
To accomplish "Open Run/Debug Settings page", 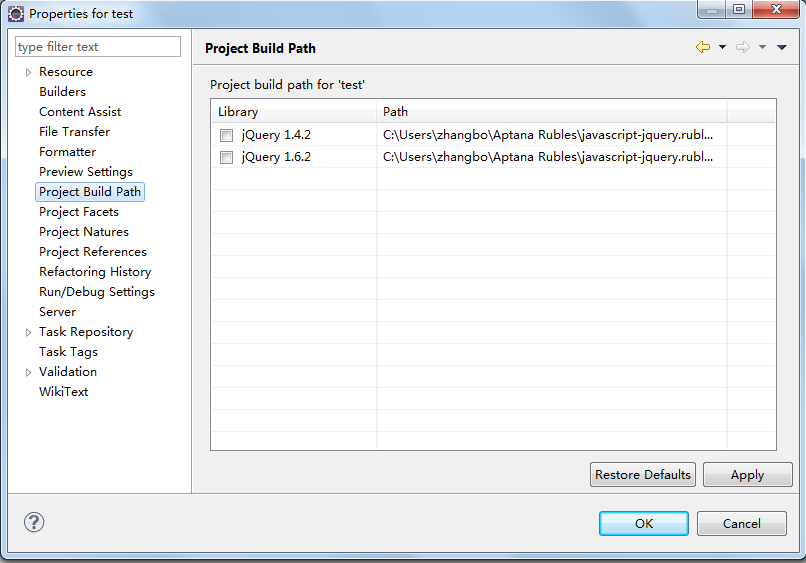I will pos(97,292).
